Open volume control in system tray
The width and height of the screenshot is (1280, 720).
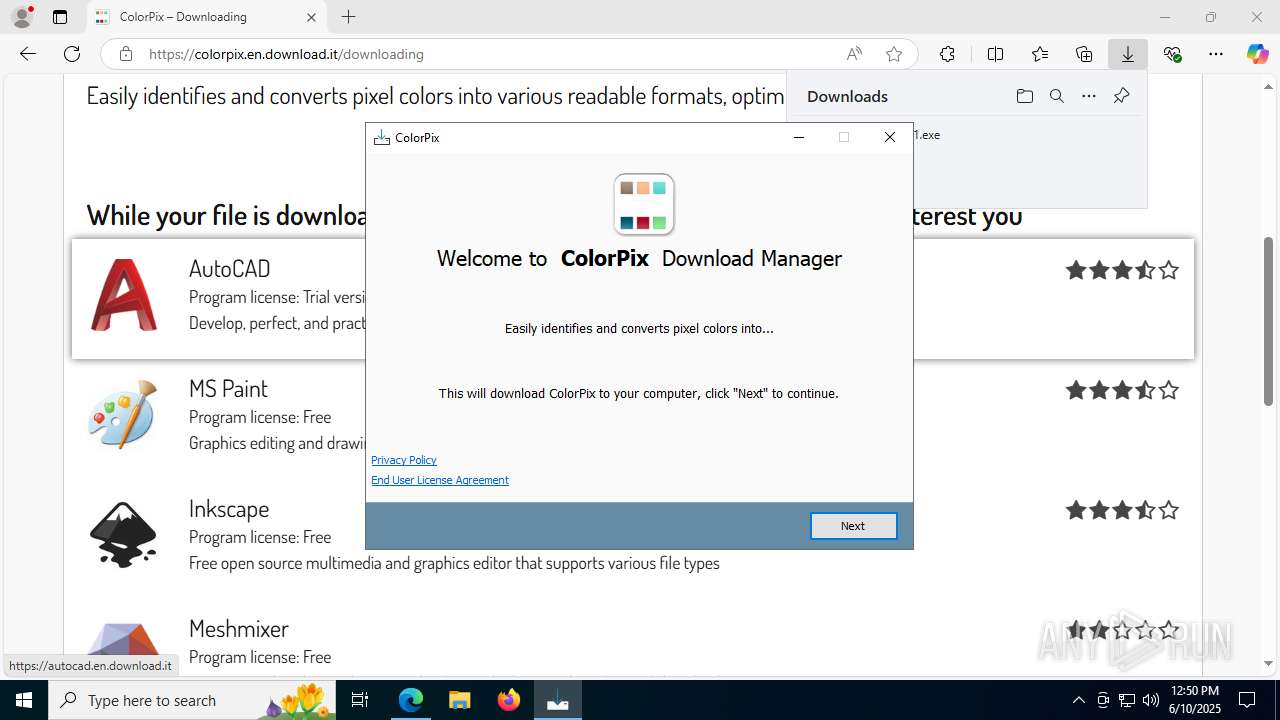(x=1151, y=700)
